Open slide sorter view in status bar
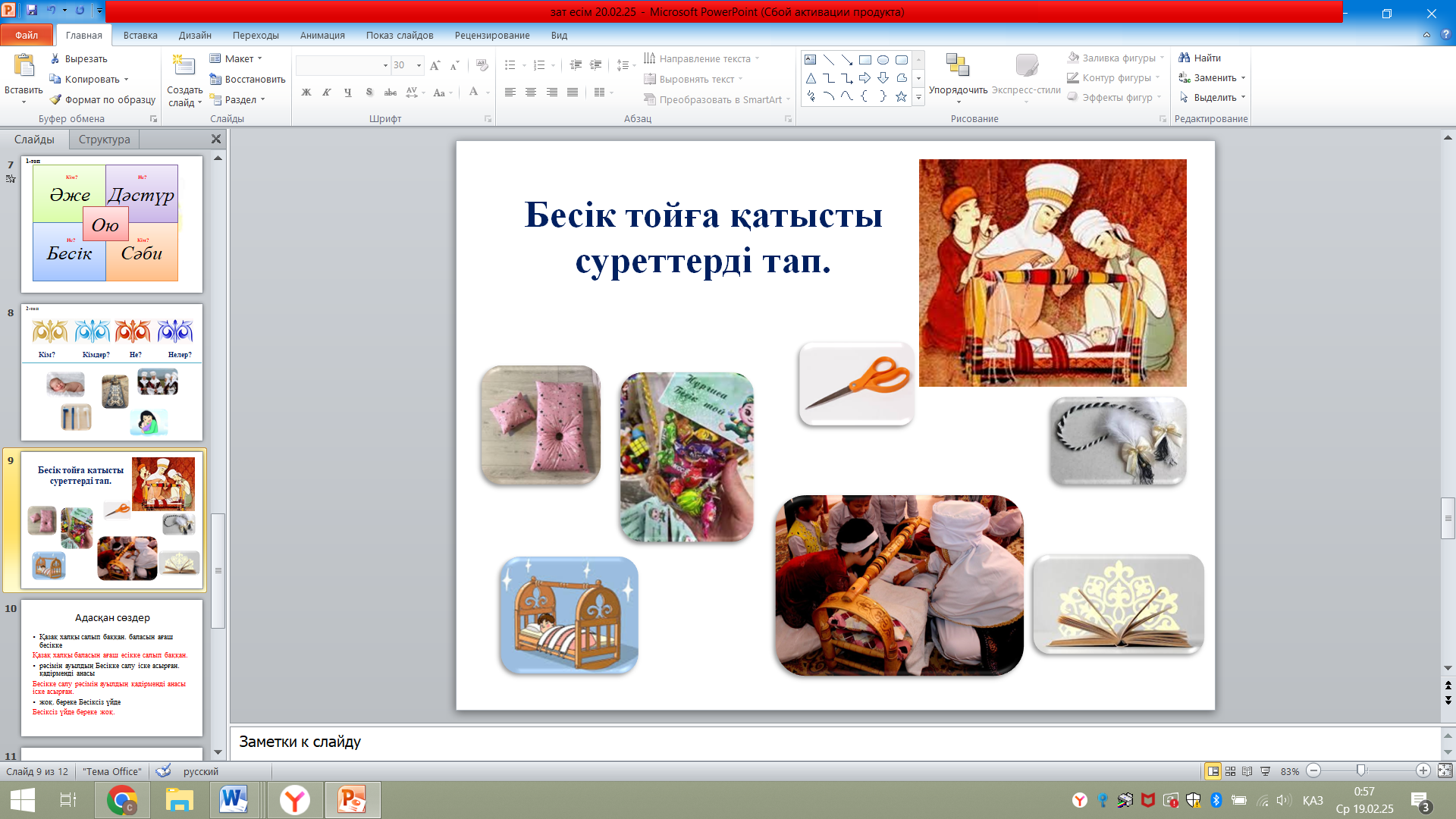Viewport: 1456px width, 819px height. 1230,771
